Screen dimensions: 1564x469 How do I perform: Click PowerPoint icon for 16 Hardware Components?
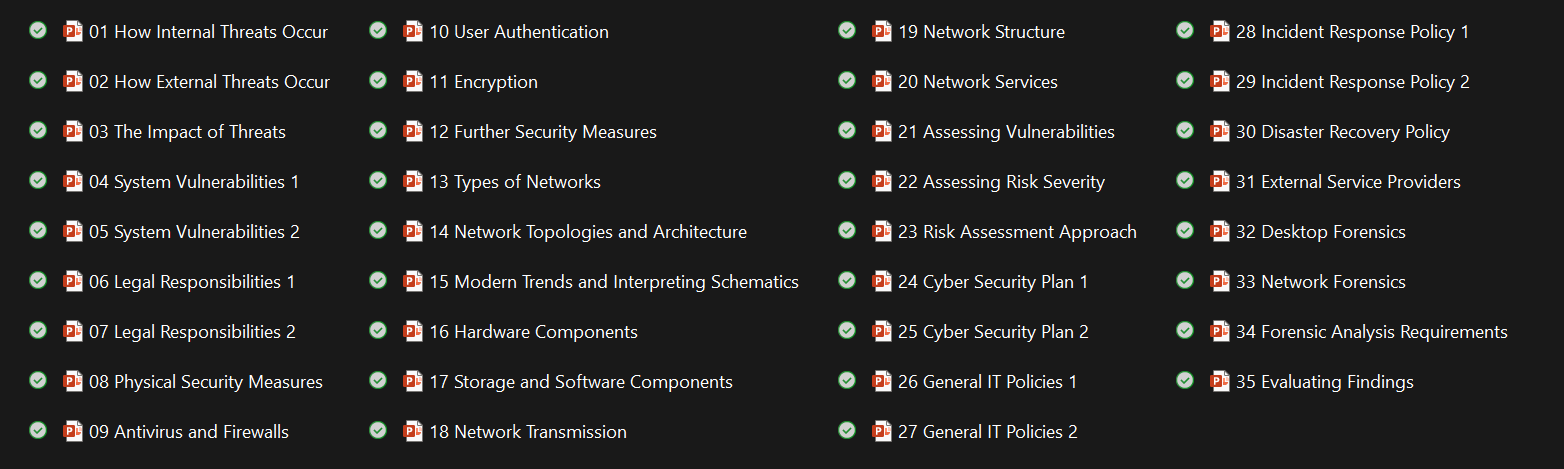click(413, 331)
